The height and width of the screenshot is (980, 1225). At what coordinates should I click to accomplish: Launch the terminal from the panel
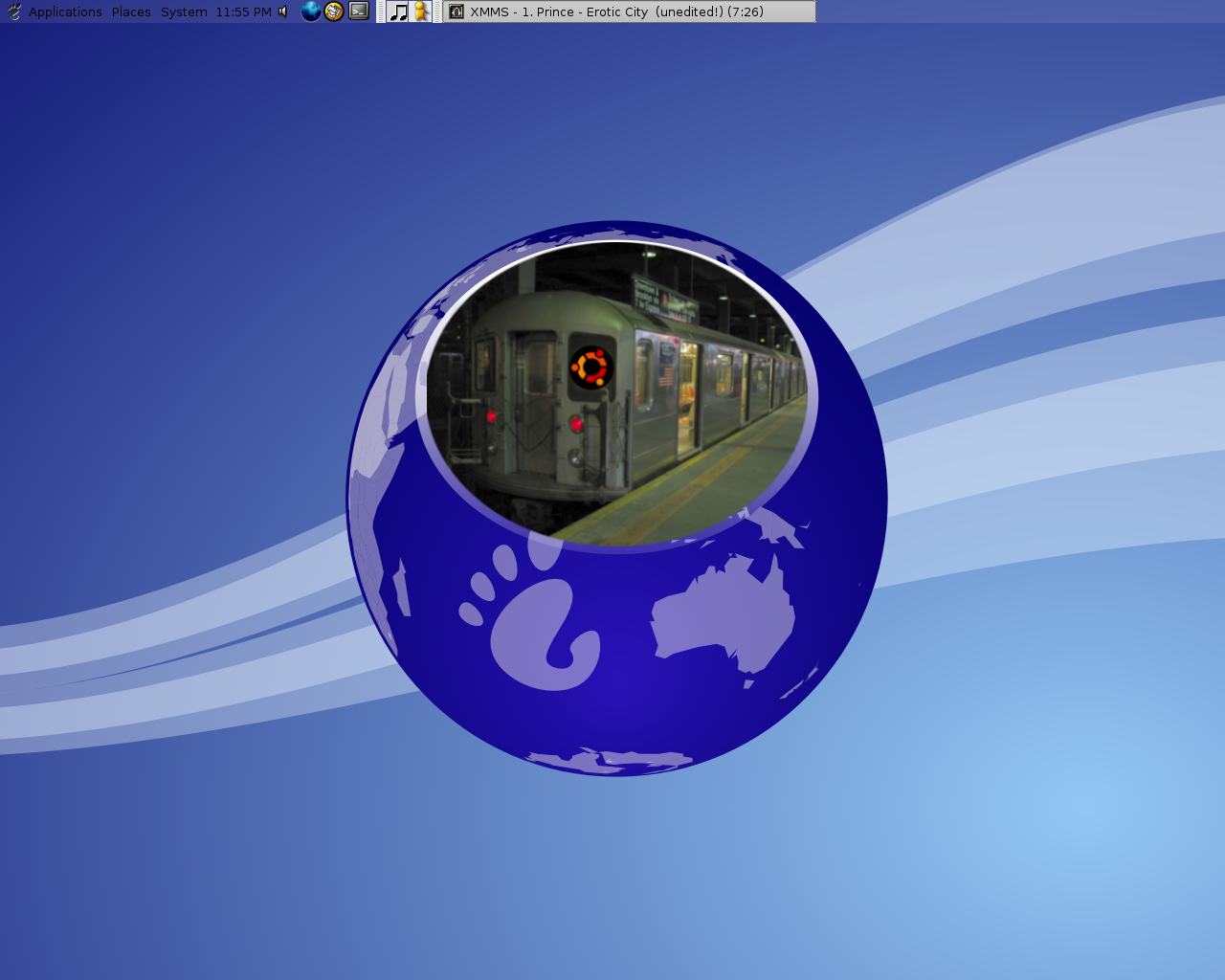tap(359, 11)
